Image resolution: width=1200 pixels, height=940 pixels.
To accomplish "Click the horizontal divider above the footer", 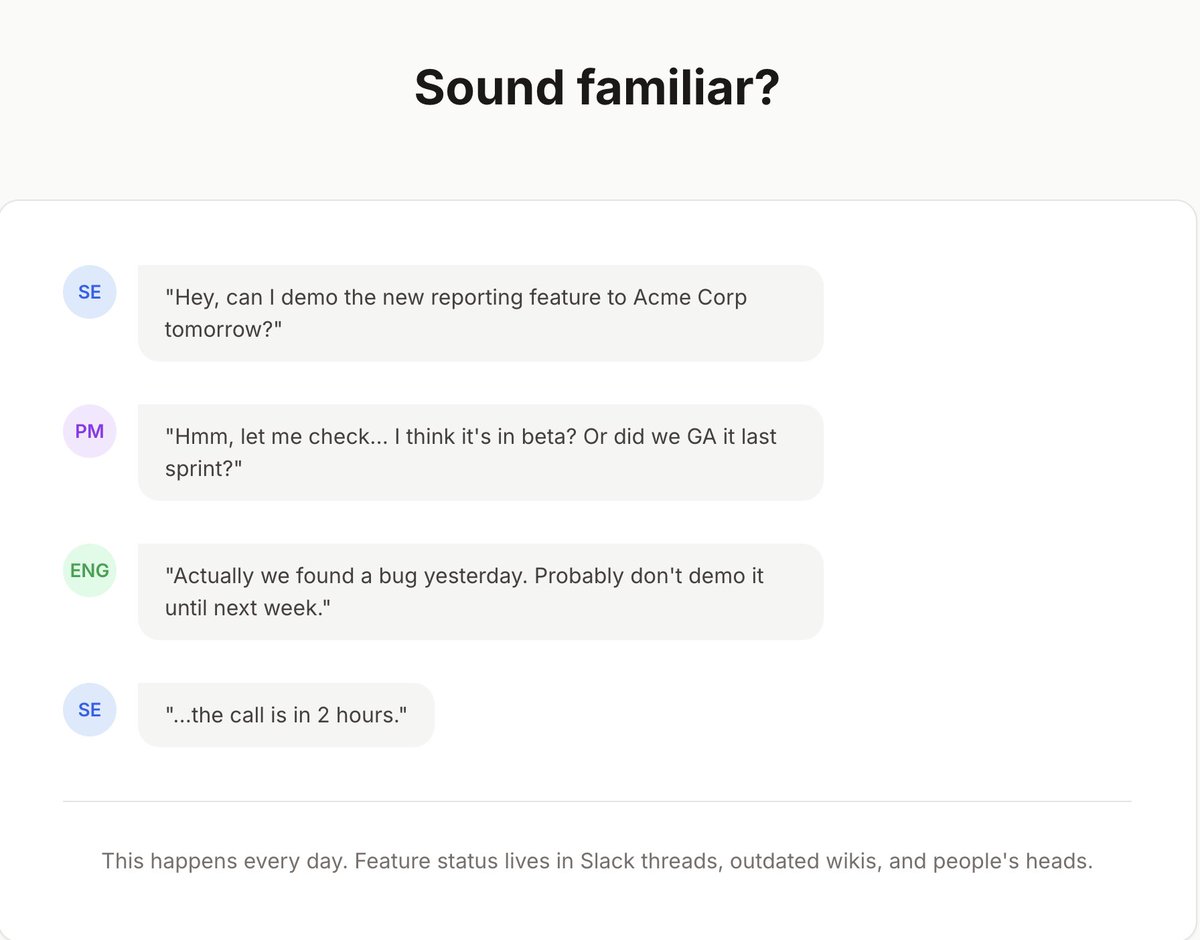I will 597,801.
